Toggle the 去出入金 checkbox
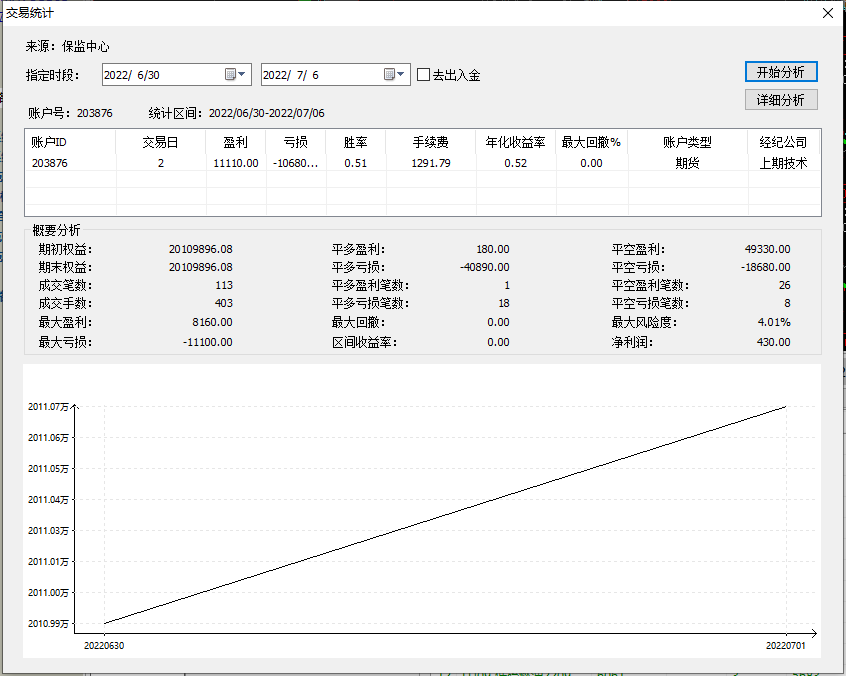 tap(424, 75)
